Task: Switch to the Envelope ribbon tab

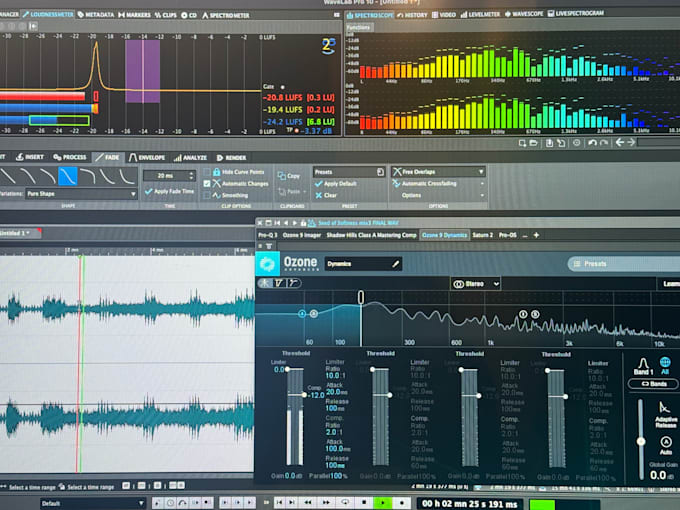Action: 147,157
